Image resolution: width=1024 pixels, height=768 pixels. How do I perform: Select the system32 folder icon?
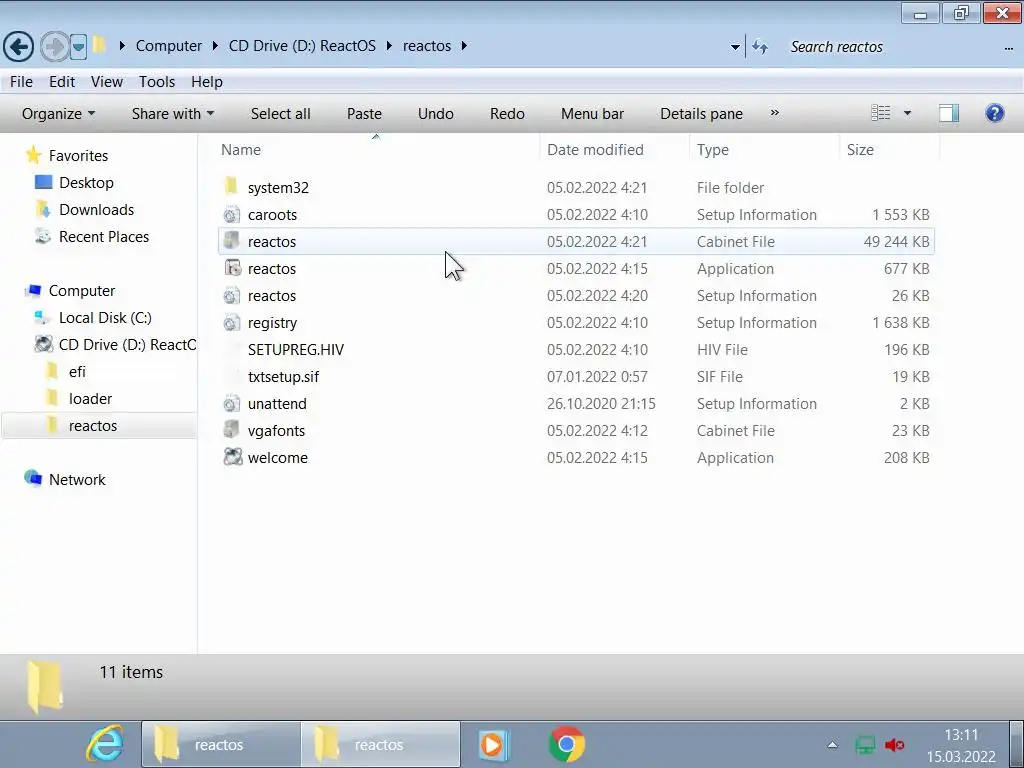pyautogui.click(x=231, y=187)
